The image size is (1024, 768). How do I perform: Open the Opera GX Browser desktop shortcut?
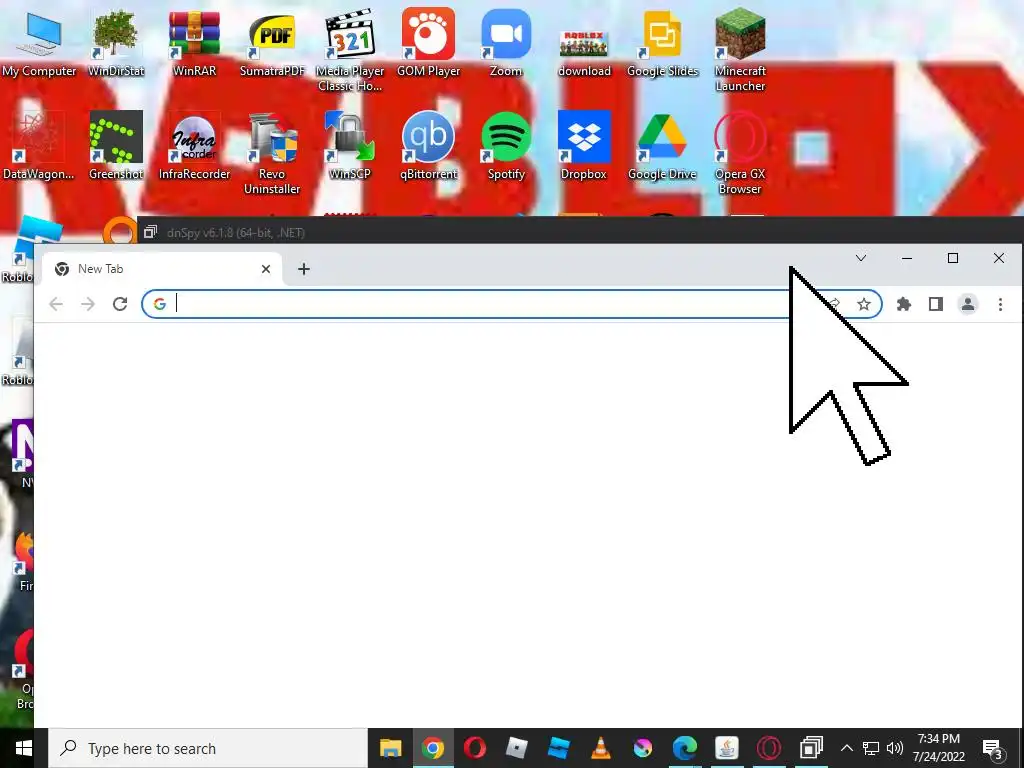click(740, 153)
